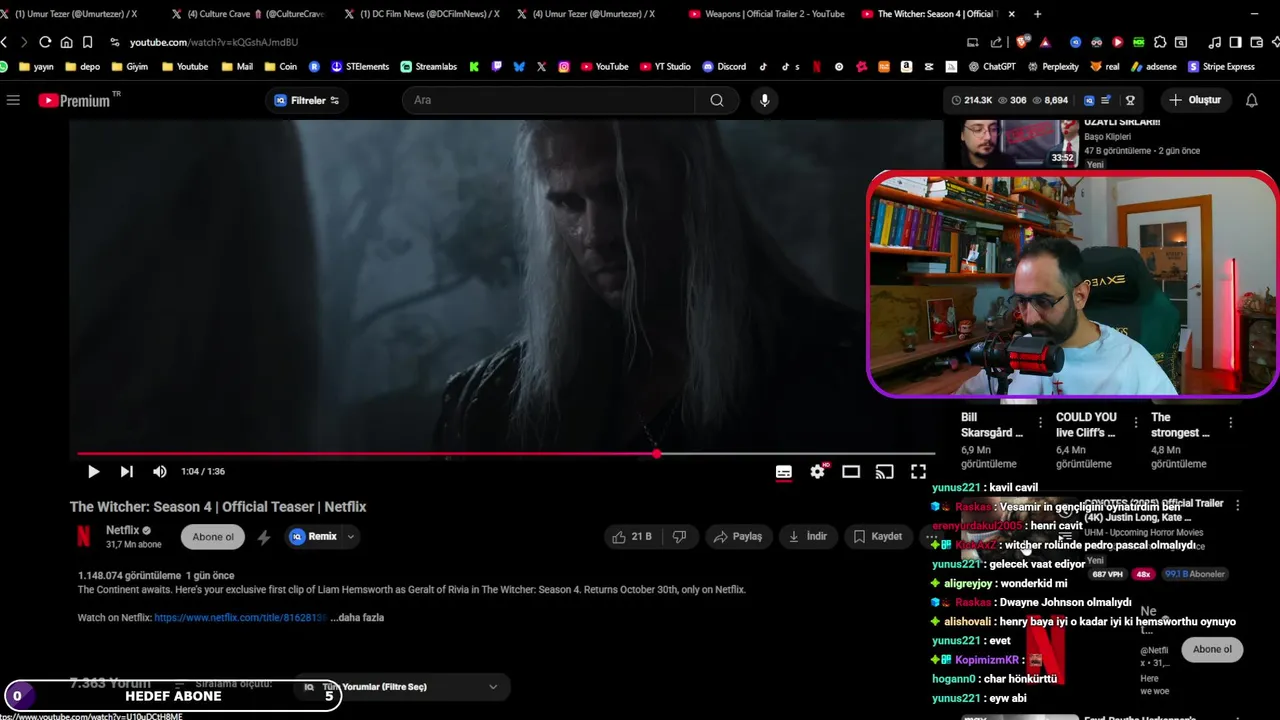Like the video with 21 B likes
This screenshot has width=1280, height=720.
pyautogui.click(x=632, y=537)
